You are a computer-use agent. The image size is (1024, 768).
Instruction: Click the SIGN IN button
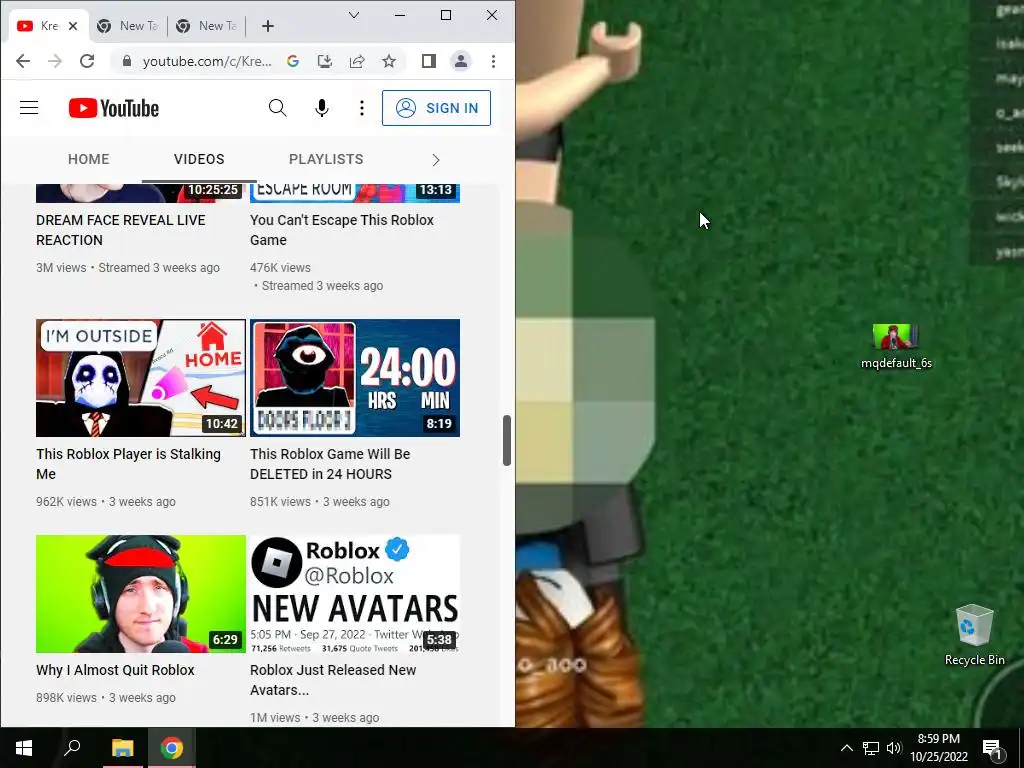click(x=436, y=108)
